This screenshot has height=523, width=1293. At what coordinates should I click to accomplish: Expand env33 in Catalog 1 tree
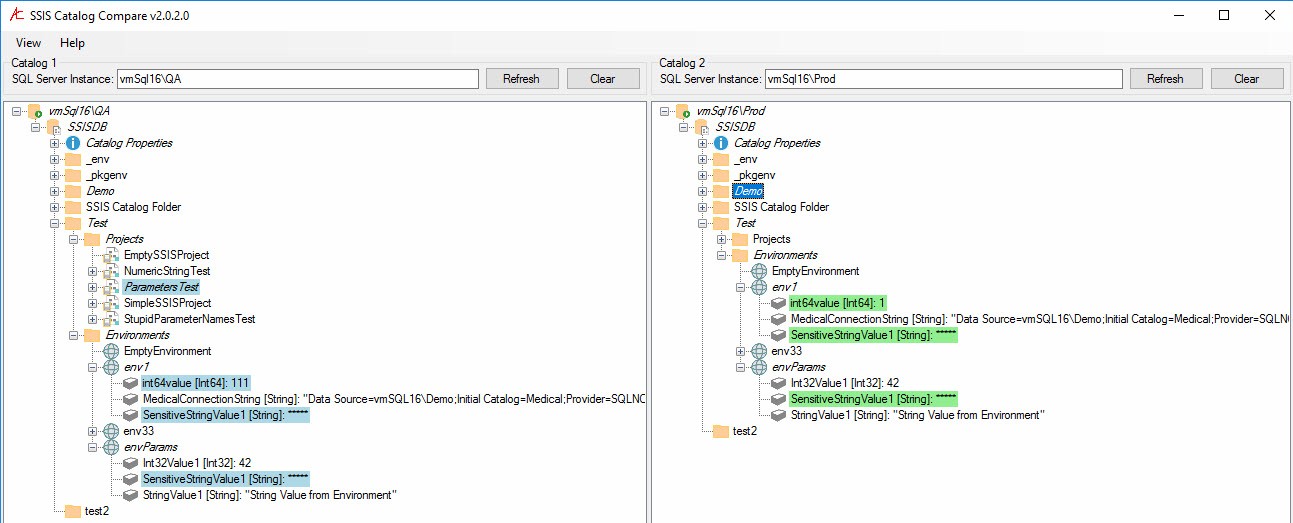pyautogui.click(x=93, y=431)
